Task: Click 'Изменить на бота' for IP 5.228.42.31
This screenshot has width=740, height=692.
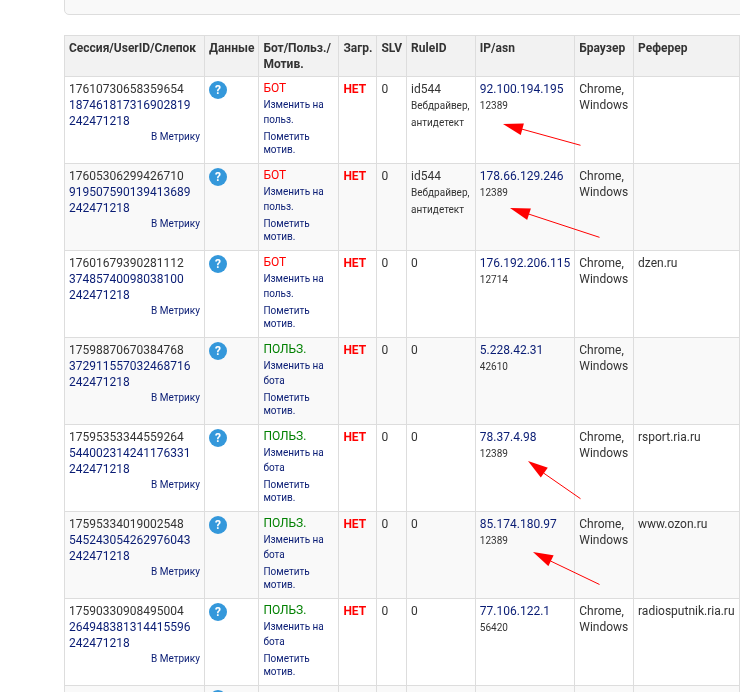Action: tap(293, 372)
